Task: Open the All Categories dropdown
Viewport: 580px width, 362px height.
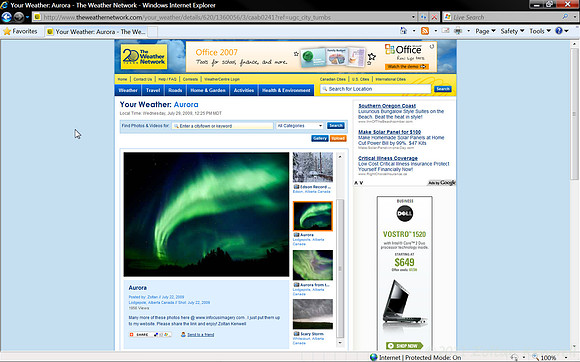Action: [x=300, y=126]
